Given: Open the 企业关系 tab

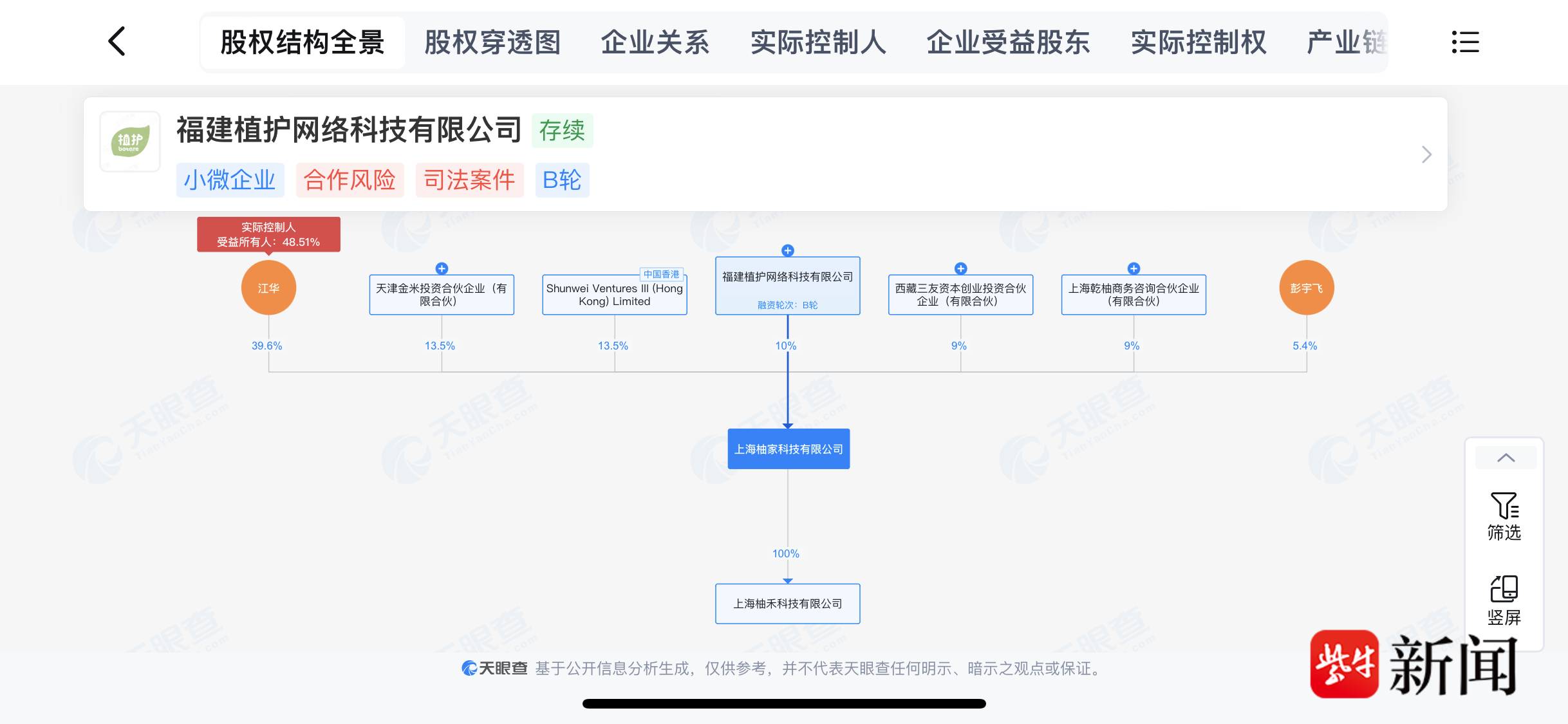Looking at the screenshot, I should click(x=655, y=42).
